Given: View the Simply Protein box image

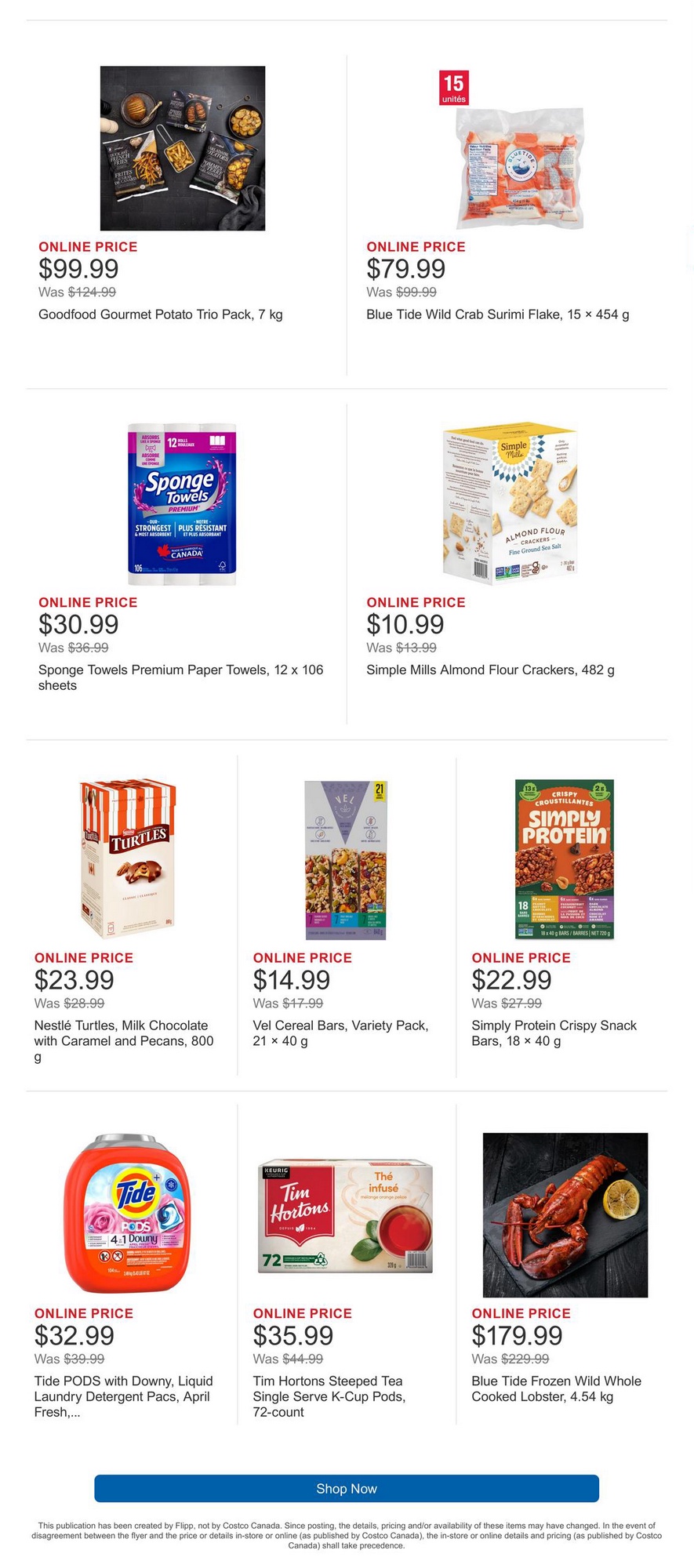Looking at the screenshot, I should tap(565, 859).
